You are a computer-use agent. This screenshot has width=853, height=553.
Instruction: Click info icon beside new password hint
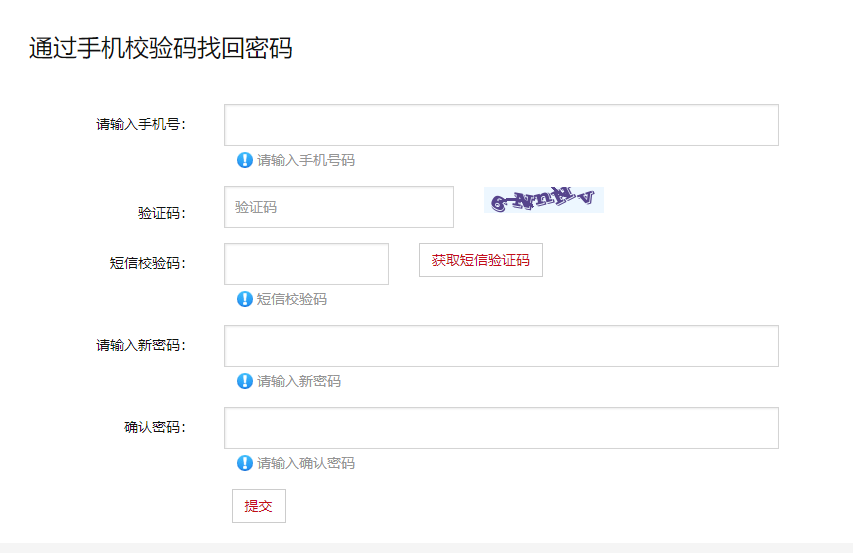click(x=245, y=381)
